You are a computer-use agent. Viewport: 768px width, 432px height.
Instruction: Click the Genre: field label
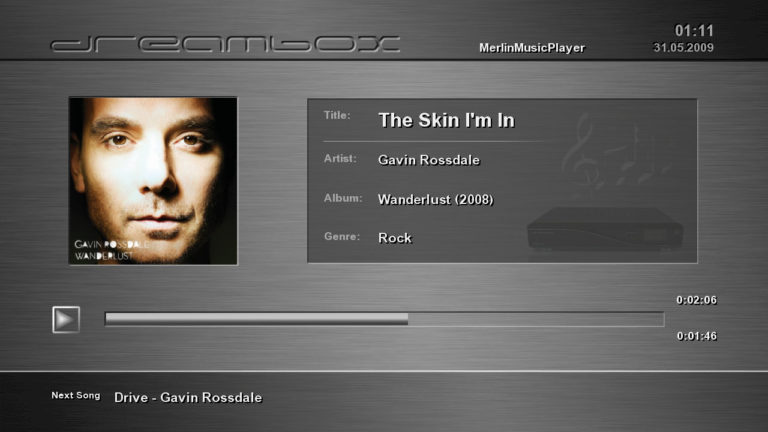342,237
